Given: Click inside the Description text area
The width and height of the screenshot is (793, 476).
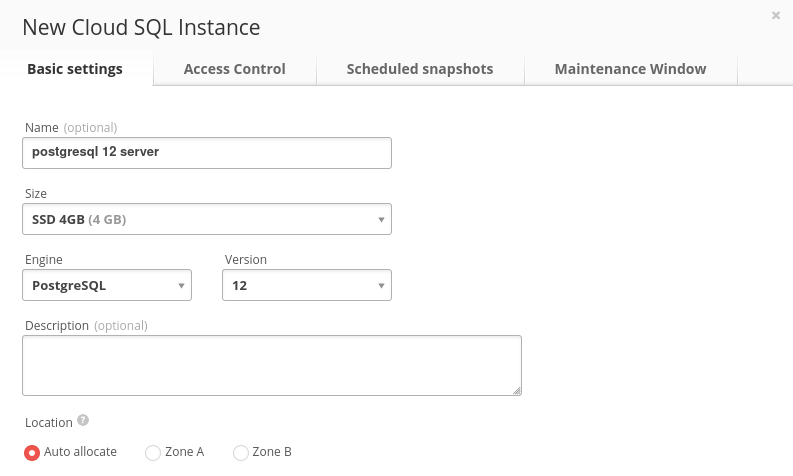Looking at the screenshot, I should point(272,365).
